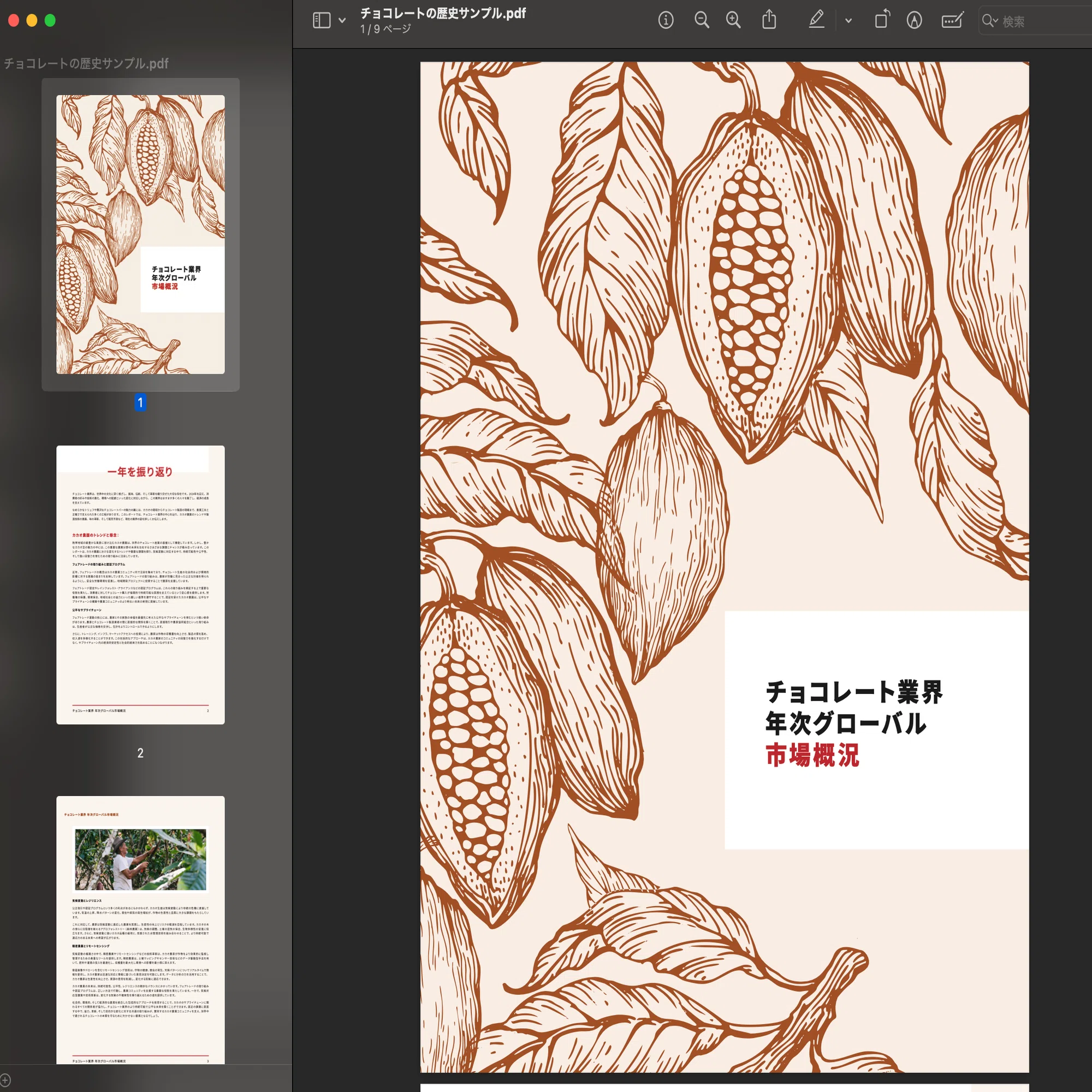Minimize the Preview window
This screenshot has height=1092, width=1092.
tap(32, 20)
